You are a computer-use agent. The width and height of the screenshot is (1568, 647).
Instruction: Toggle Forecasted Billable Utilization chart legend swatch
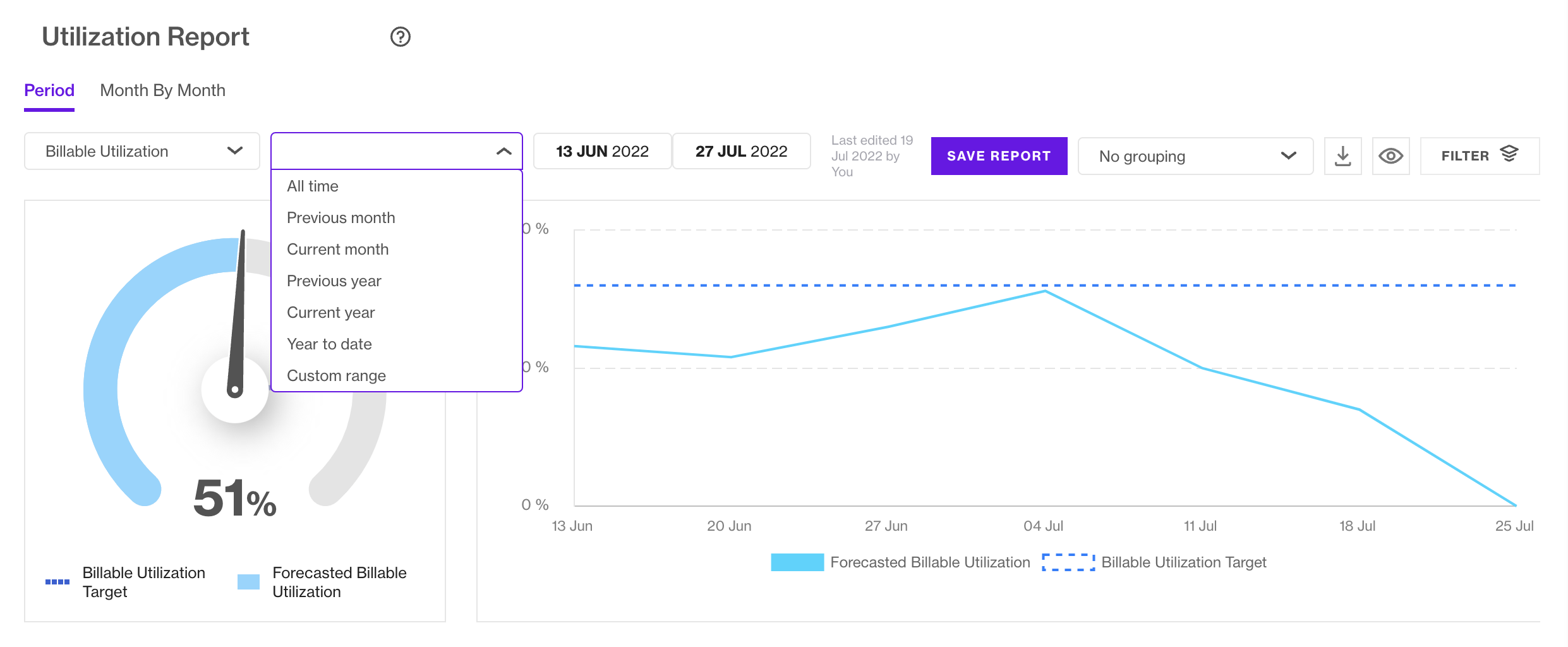pos(797,562)
